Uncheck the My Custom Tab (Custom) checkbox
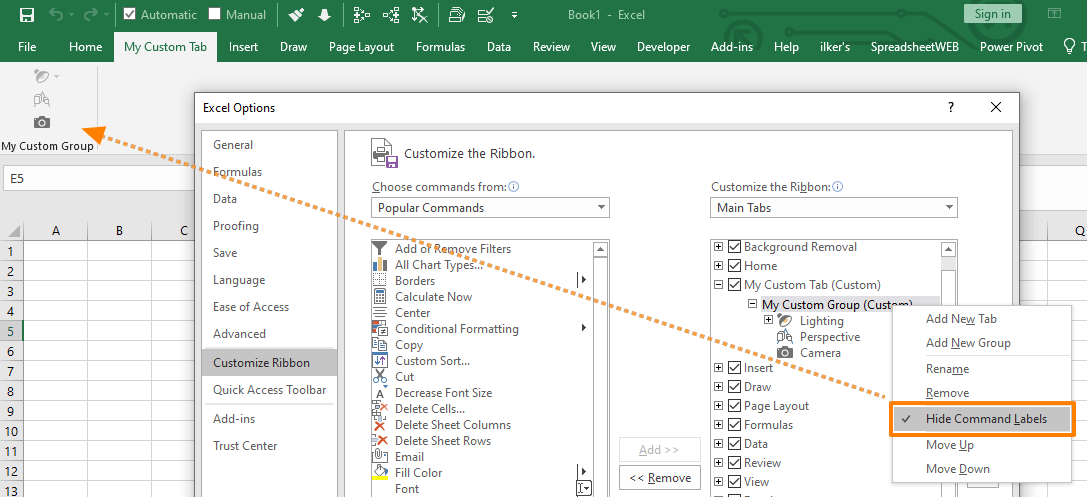Viewport: 1087px width, 497px height. click(x=735, y=284)
